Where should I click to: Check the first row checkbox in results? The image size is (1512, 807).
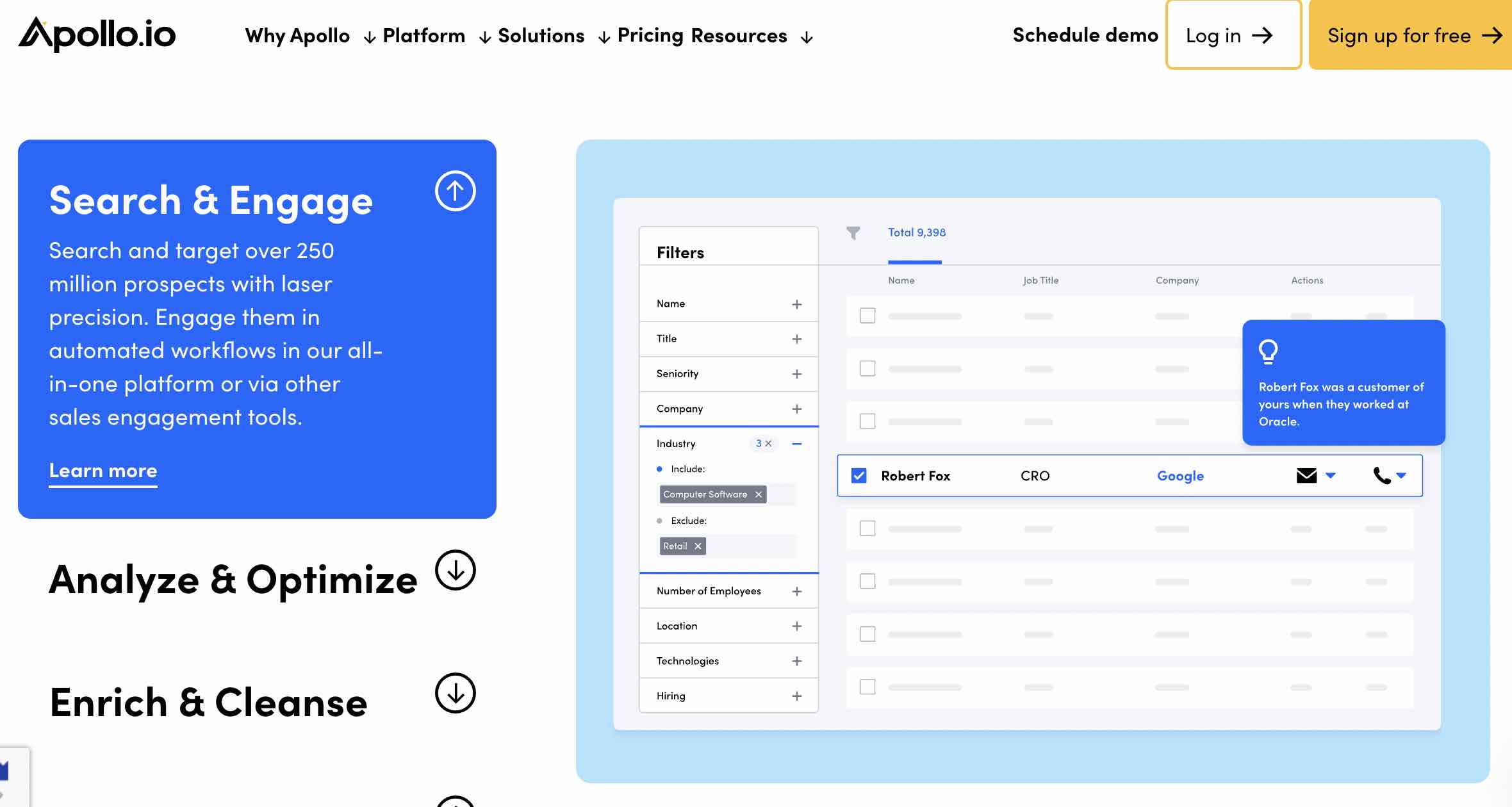pos(867,316)
